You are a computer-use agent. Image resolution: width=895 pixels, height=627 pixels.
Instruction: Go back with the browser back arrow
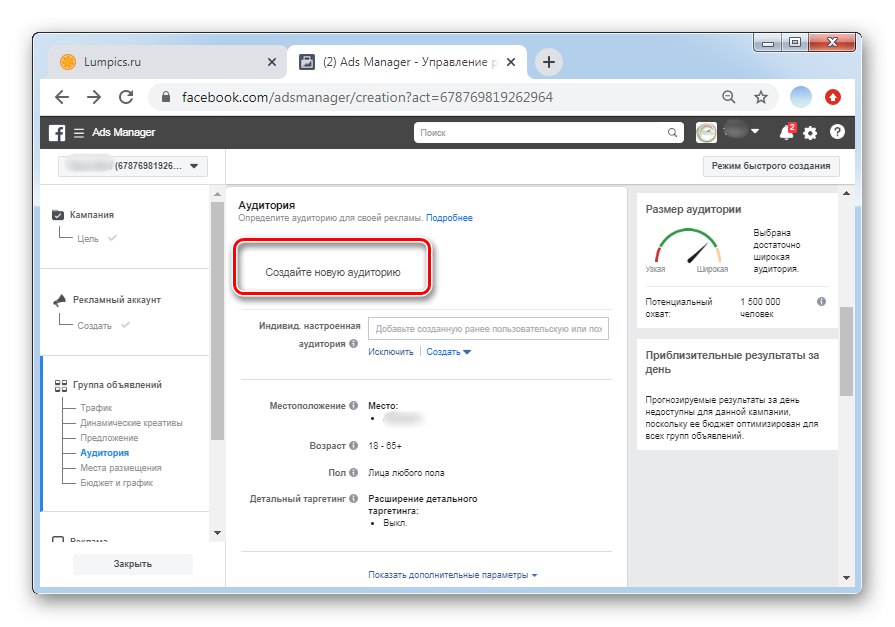62,97
